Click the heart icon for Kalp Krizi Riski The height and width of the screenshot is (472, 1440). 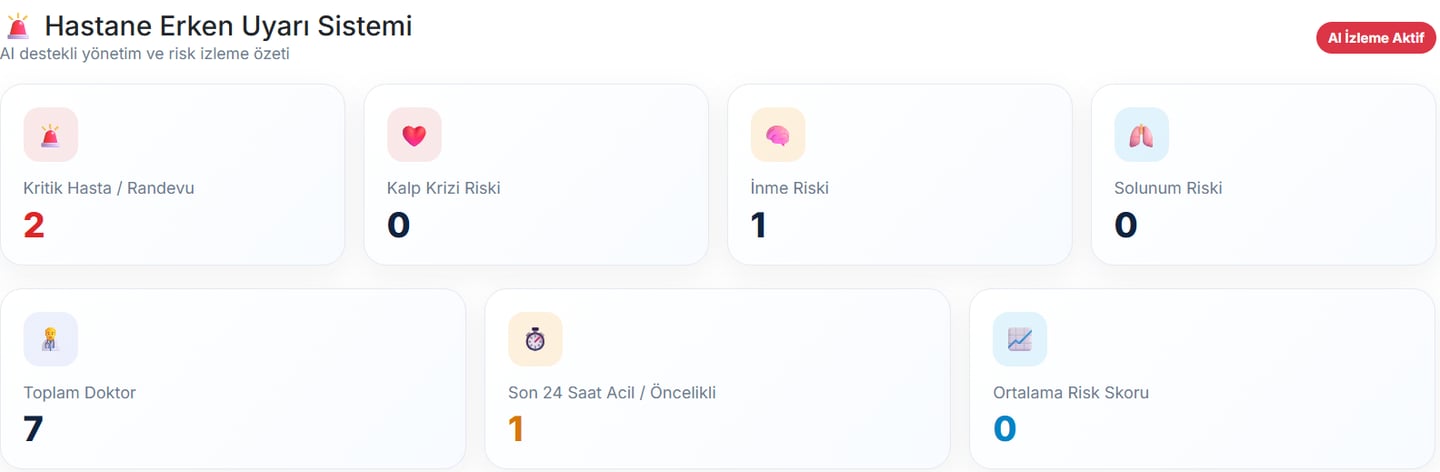(414, 135)
